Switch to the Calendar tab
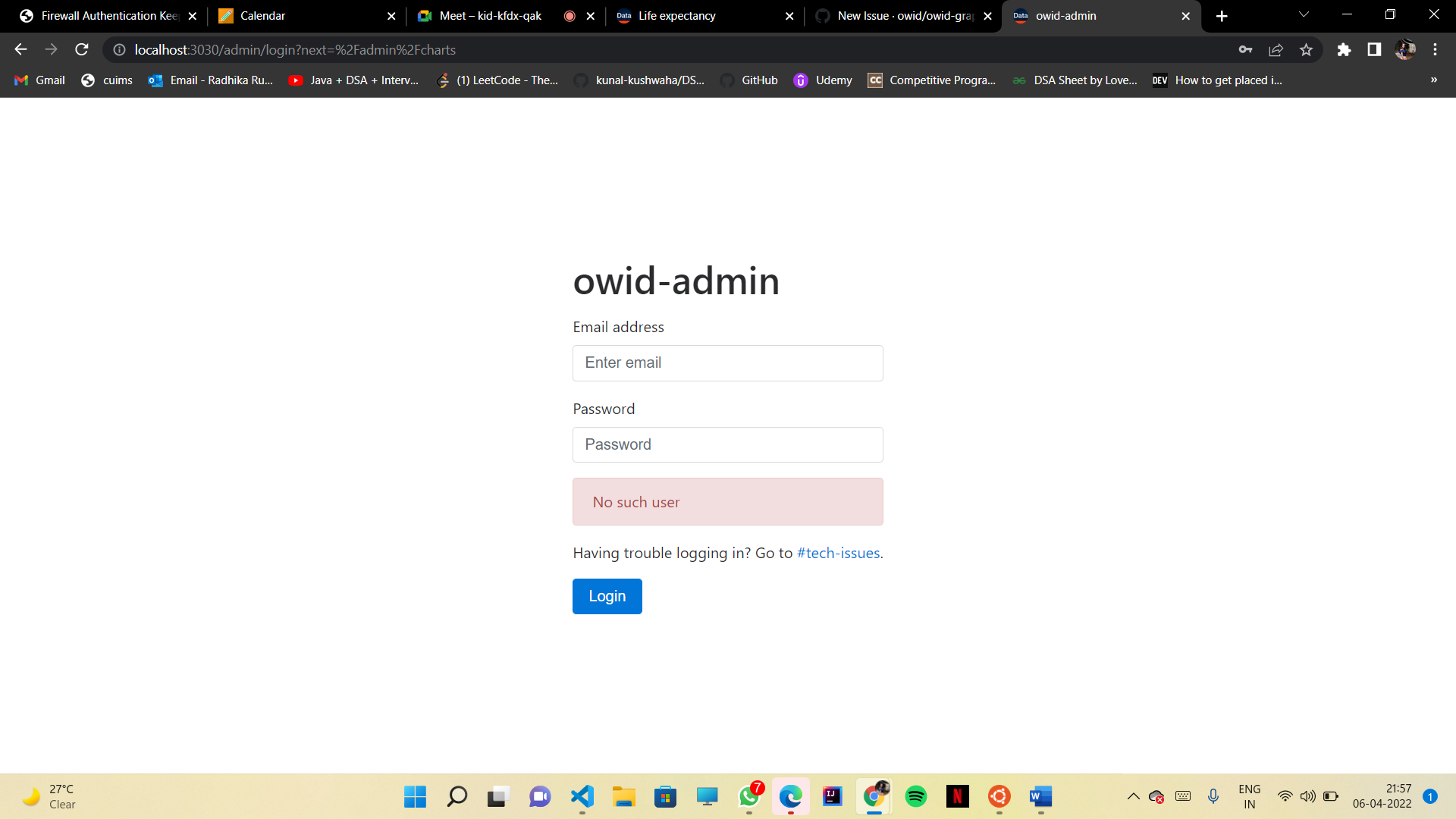The height and width of the screenshot is (819, 1456). (263, 15)
